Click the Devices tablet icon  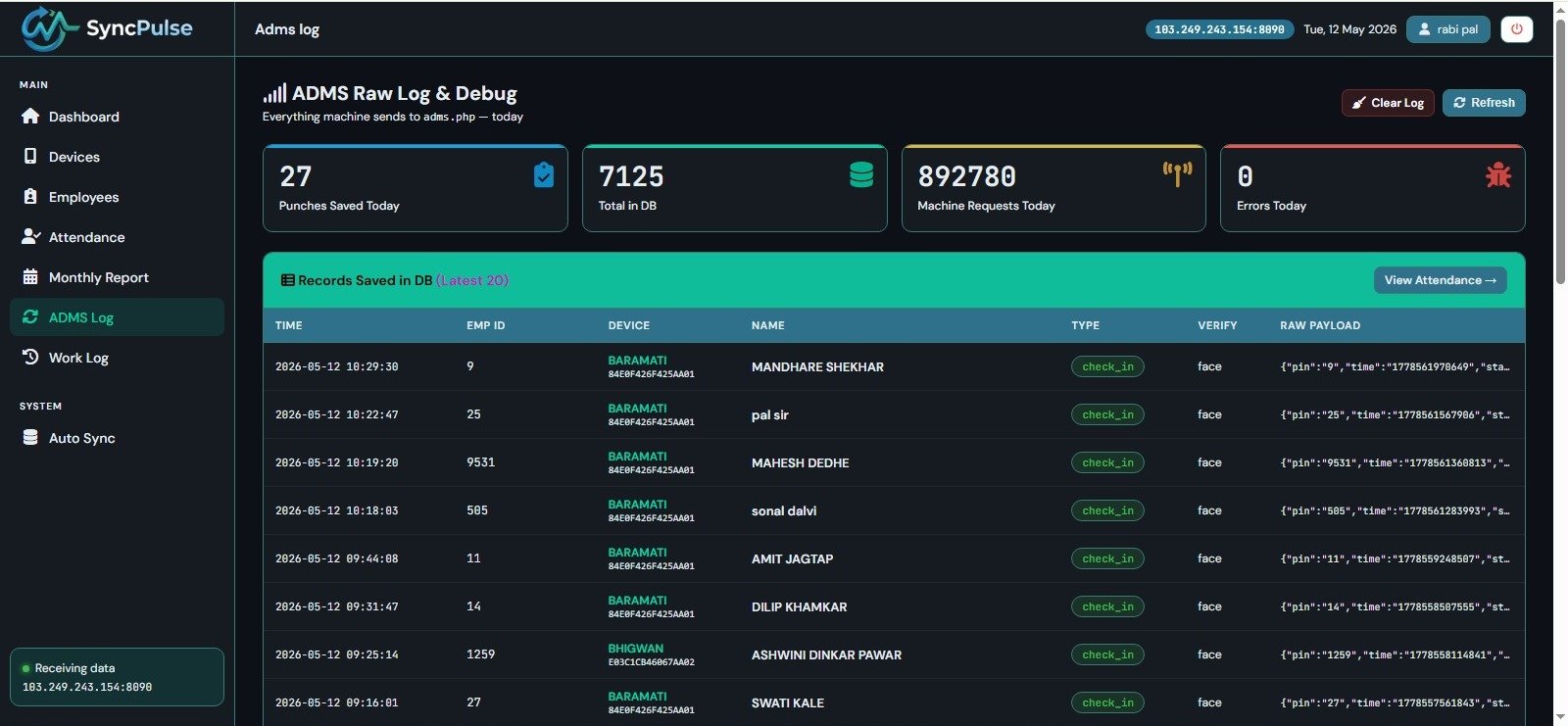(30, 156)
